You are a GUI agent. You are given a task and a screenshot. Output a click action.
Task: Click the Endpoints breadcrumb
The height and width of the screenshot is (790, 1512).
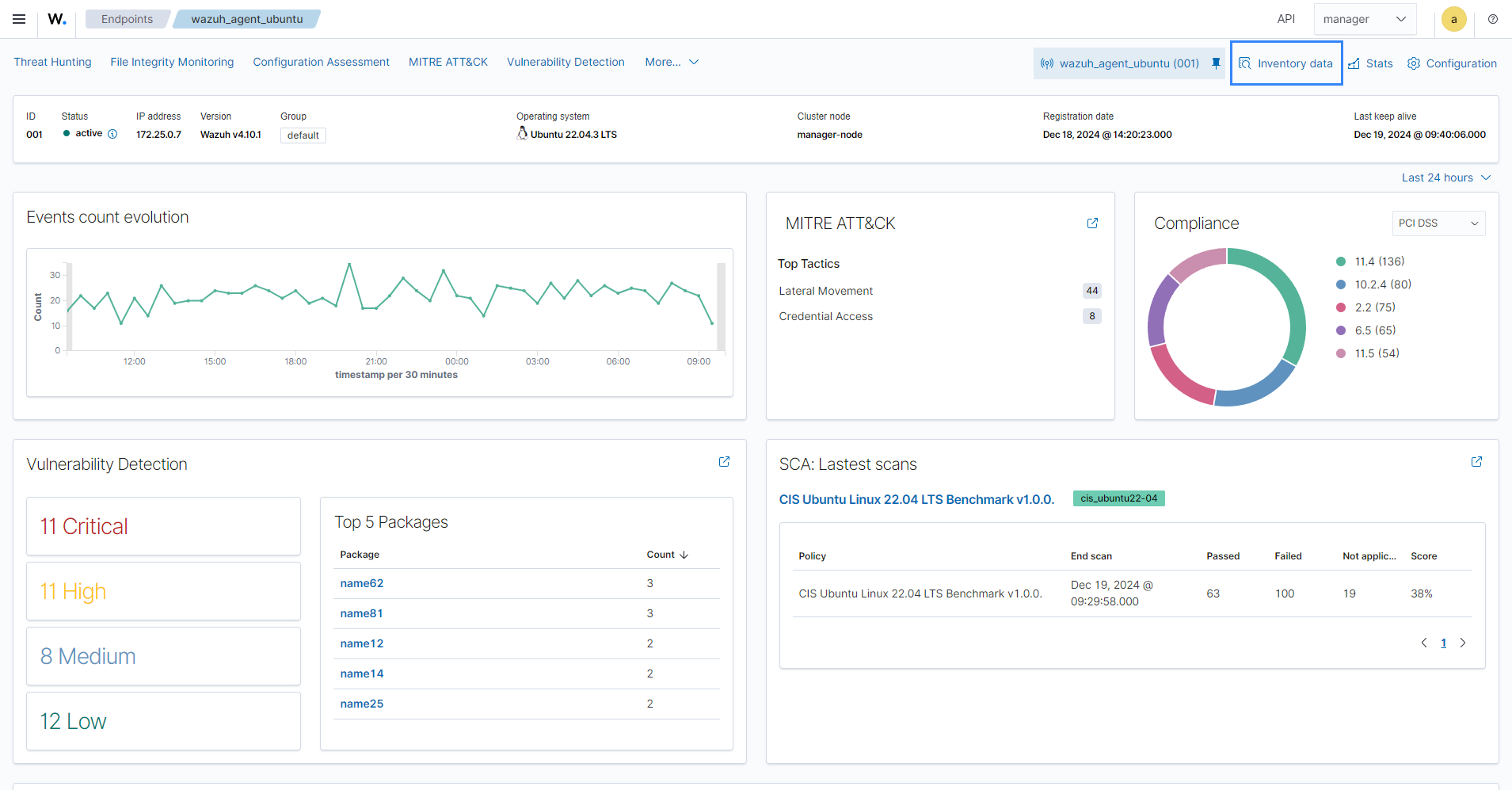(x=127, y=19)
